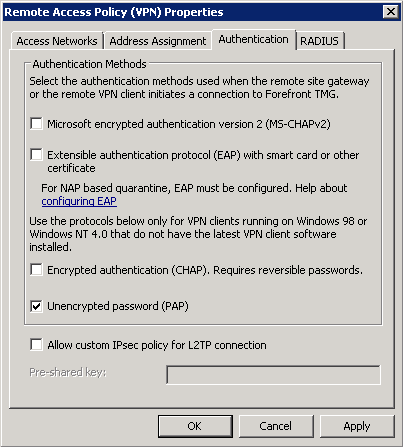The height and width of the screenshot is (447, 403).
Task: Close the dialog with the X button
Action: [x=391, y=12]
